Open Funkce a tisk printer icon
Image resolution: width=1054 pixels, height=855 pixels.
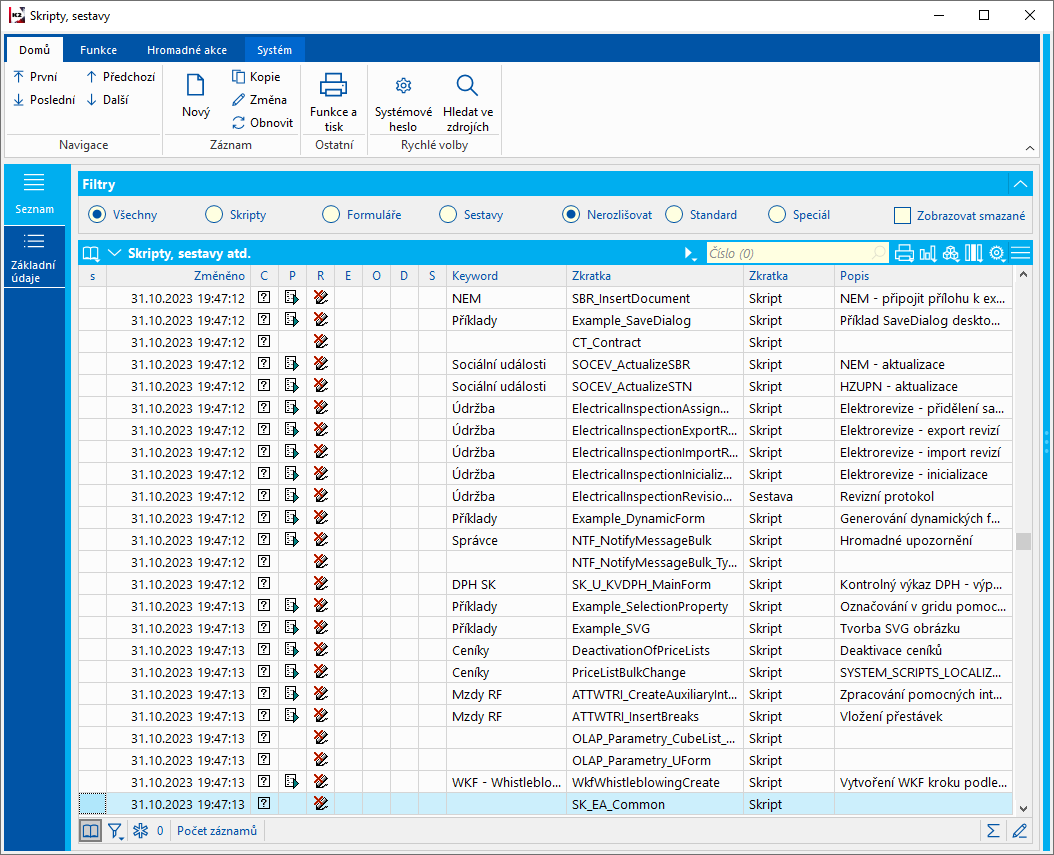coord(333,86)
